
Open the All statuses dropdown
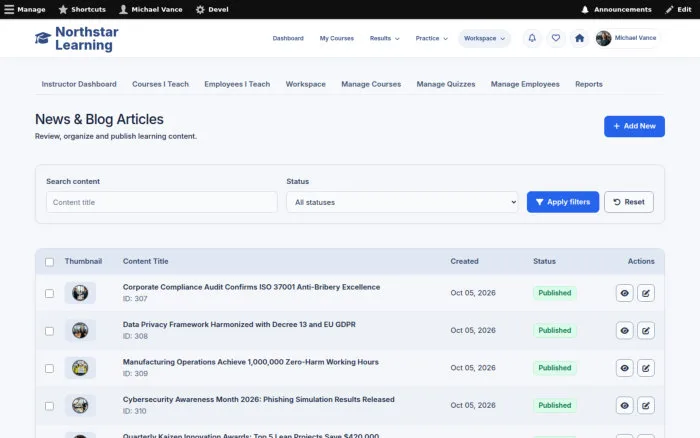point(402,202)
